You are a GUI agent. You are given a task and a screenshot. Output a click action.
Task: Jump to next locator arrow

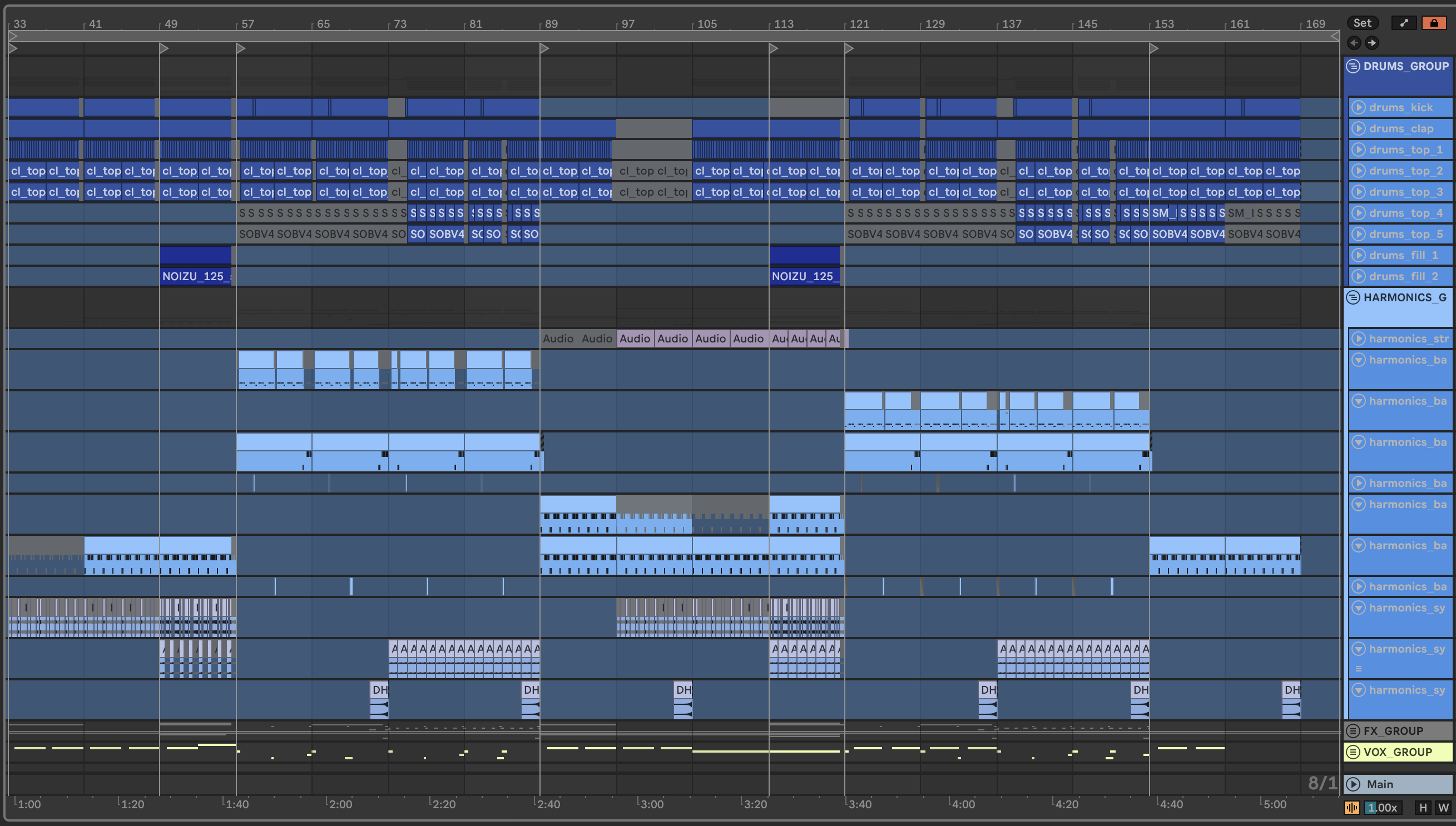point(1372,43)
